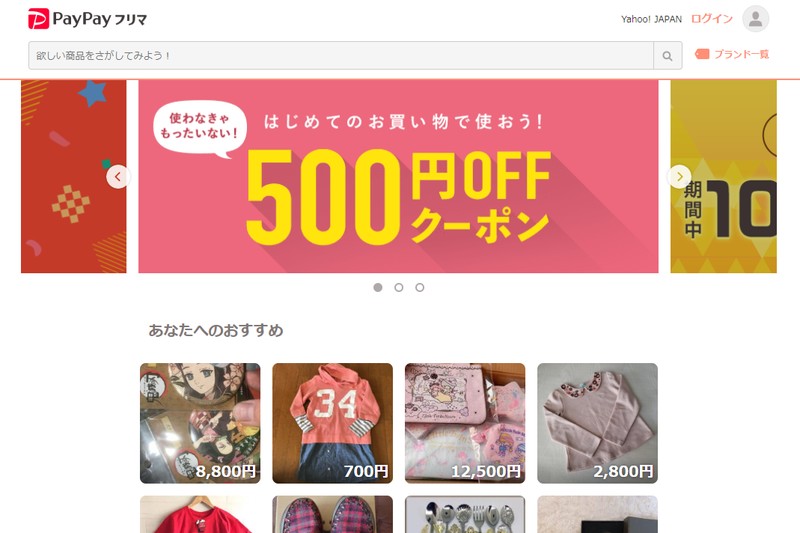Advance carousel with right arrow
800x533 pixels.
679,176
